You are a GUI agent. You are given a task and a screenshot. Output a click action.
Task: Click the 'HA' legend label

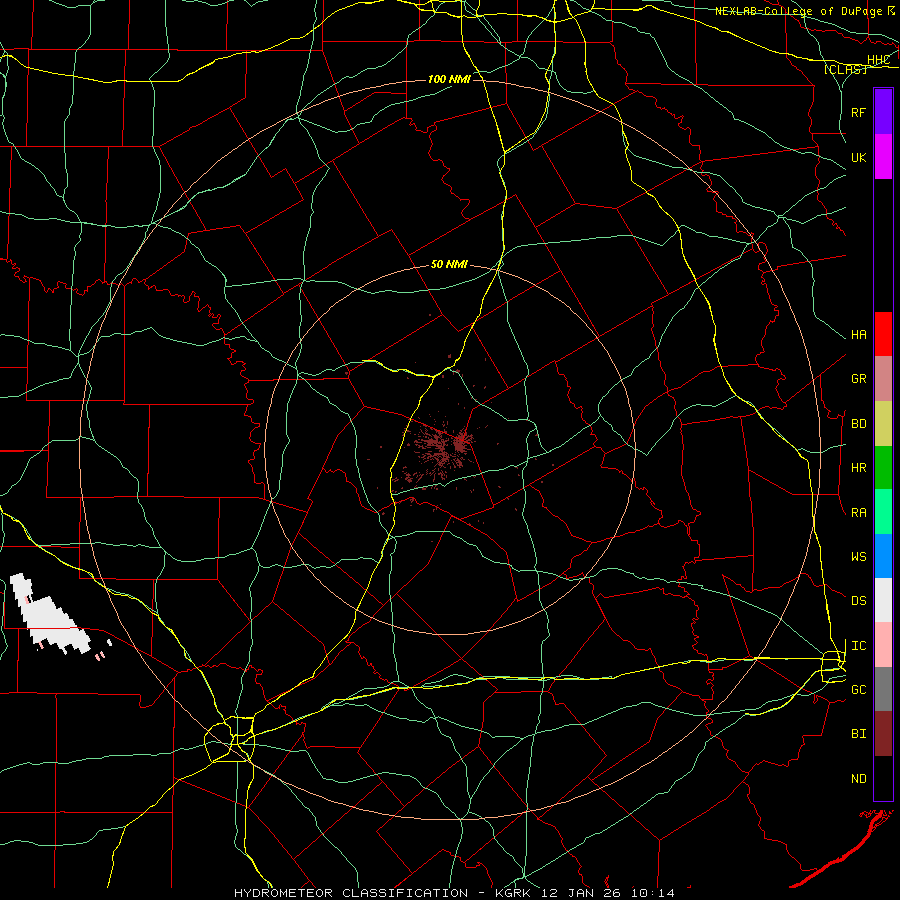coord(858,335)
